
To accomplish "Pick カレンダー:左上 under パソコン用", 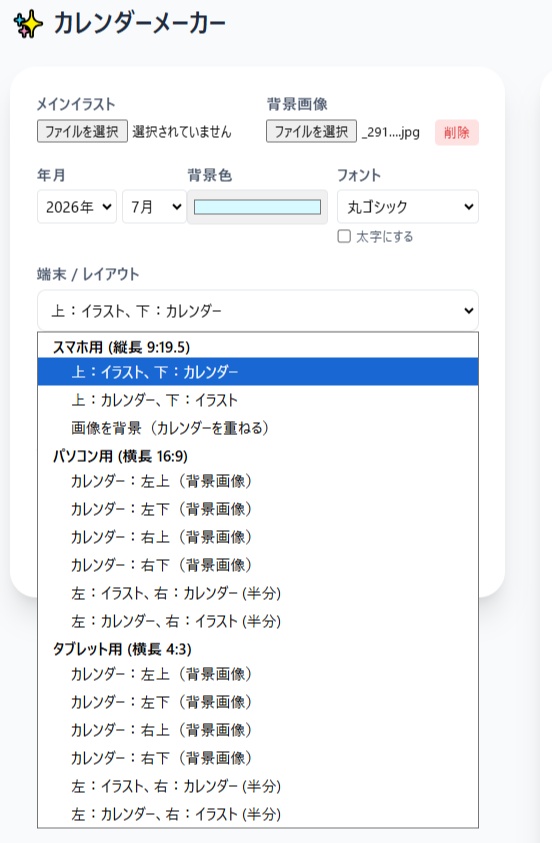I will pyautogui.click(x=258, y=481).
